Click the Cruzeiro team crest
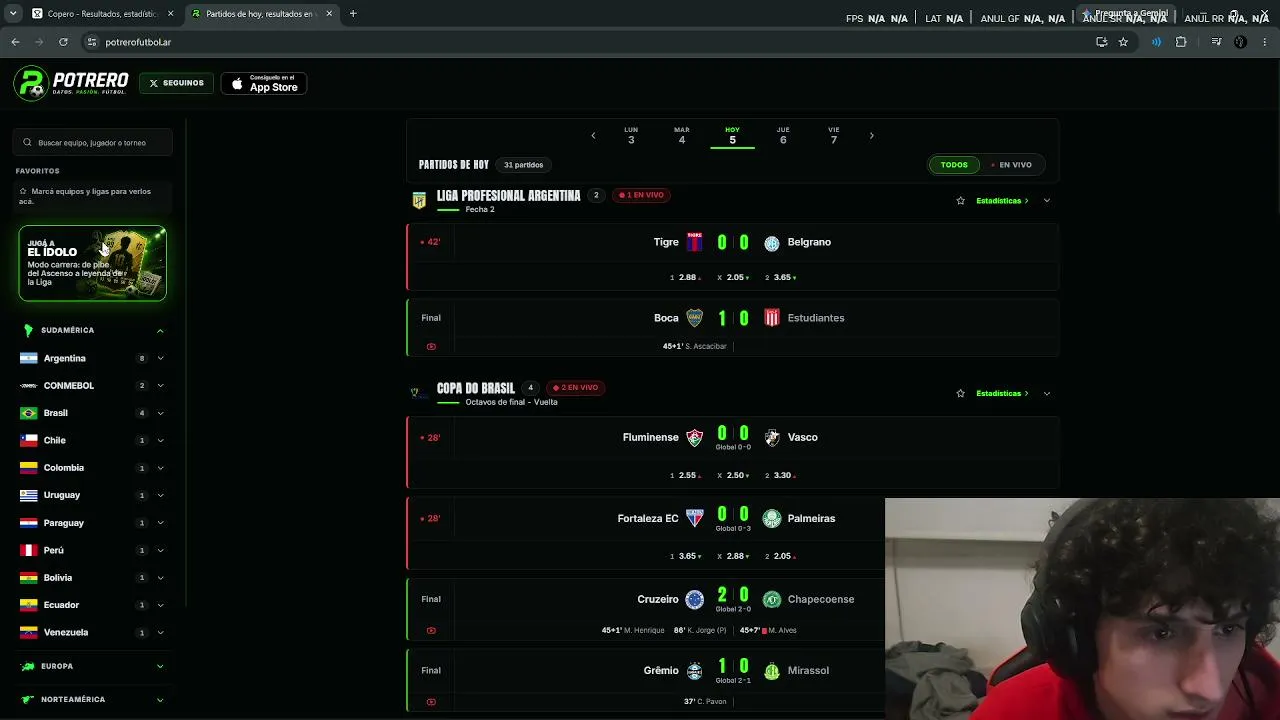The width and height of the screenshot is (1280, 720). tap(694, 599)
